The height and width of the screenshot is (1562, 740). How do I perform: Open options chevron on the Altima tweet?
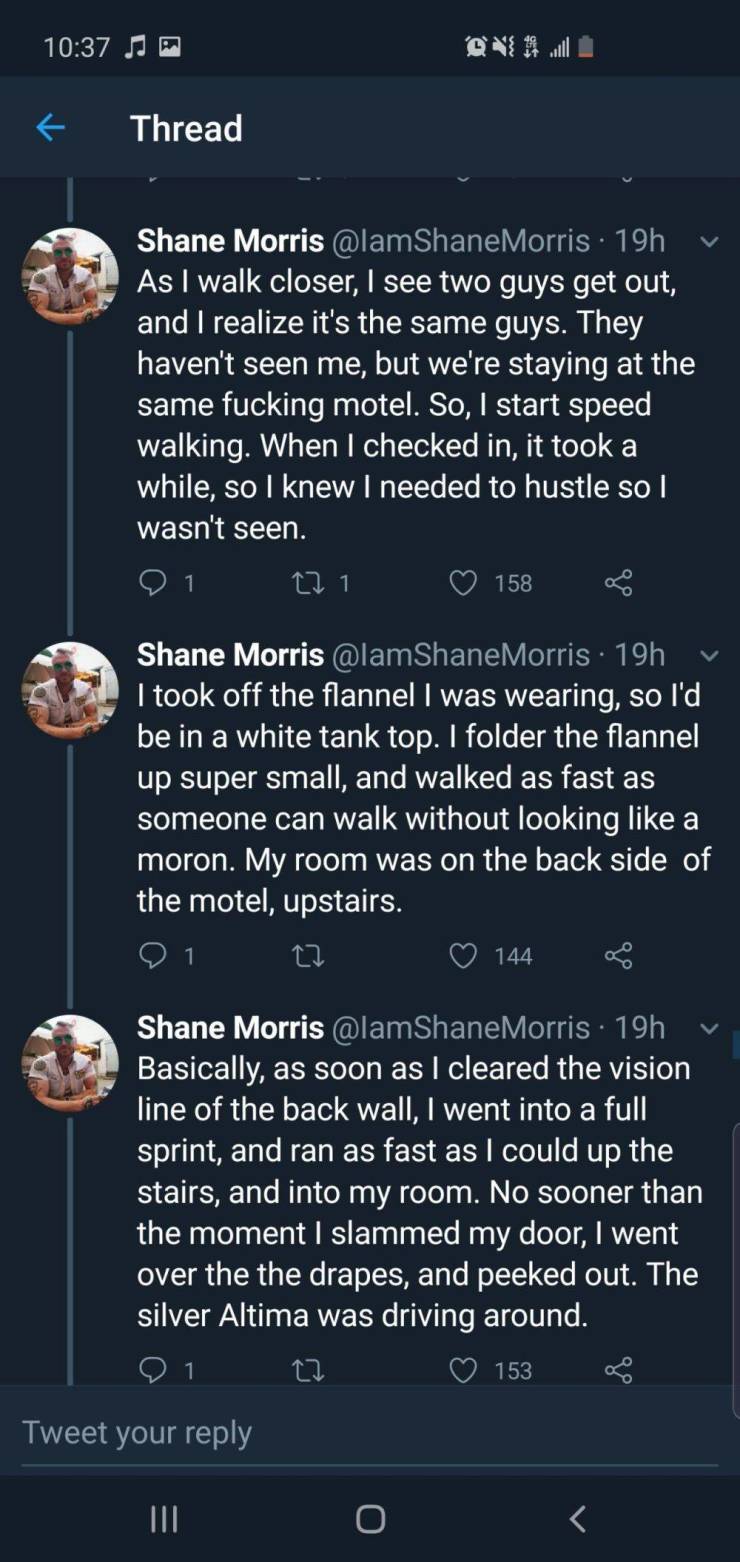coord(709,1029)
